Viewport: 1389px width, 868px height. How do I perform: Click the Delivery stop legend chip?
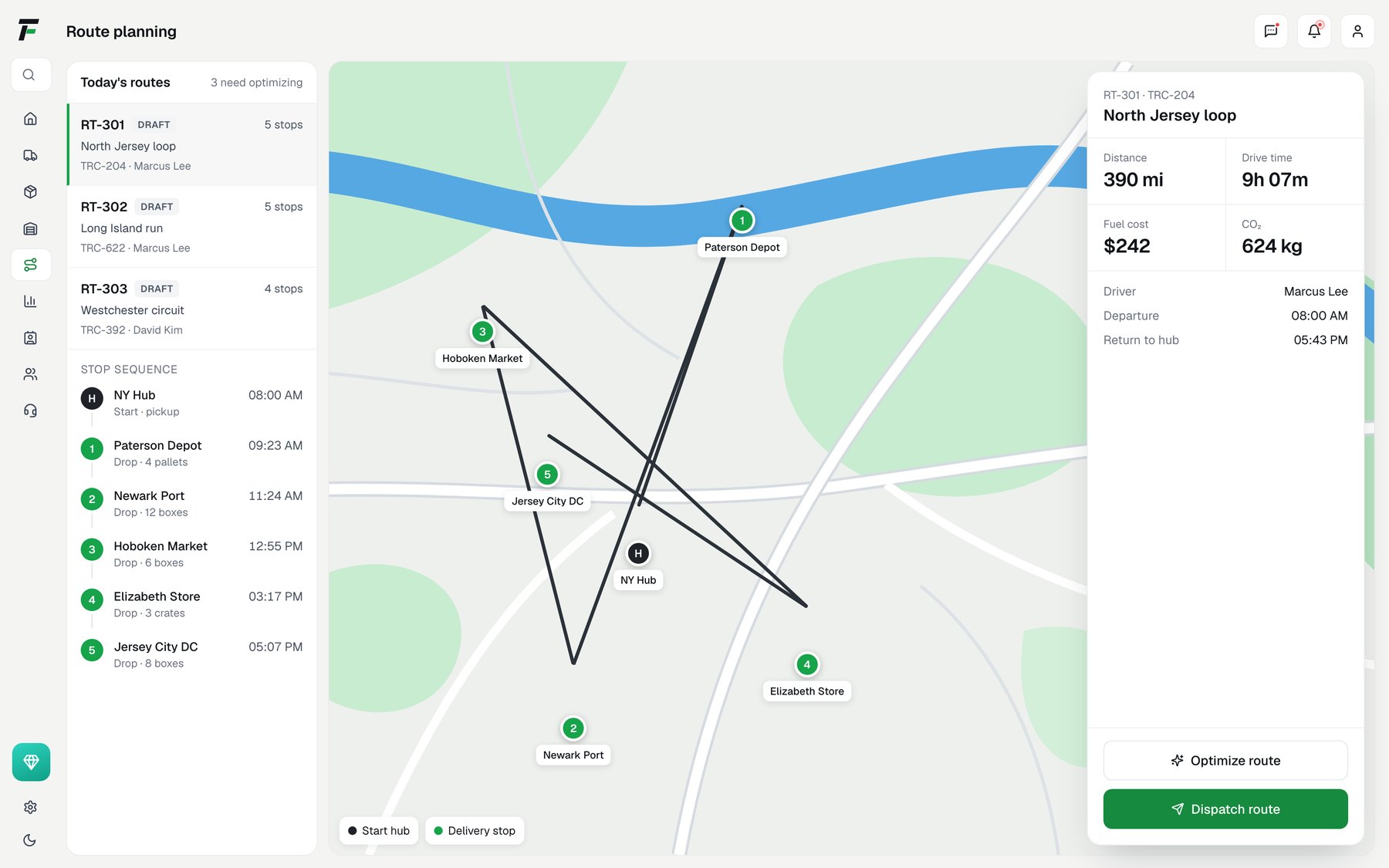pos(475,831)
